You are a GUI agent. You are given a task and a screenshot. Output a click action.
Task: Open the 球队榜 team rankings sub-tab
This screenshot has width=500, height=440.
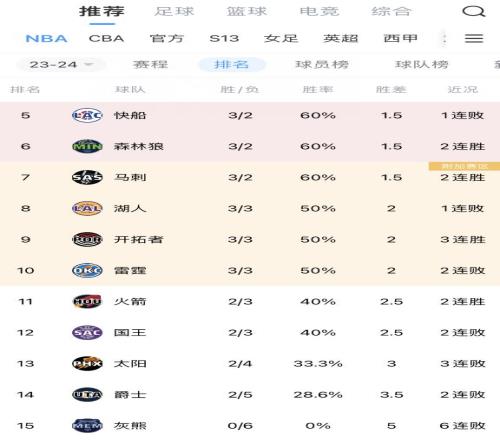pos(422,64)
